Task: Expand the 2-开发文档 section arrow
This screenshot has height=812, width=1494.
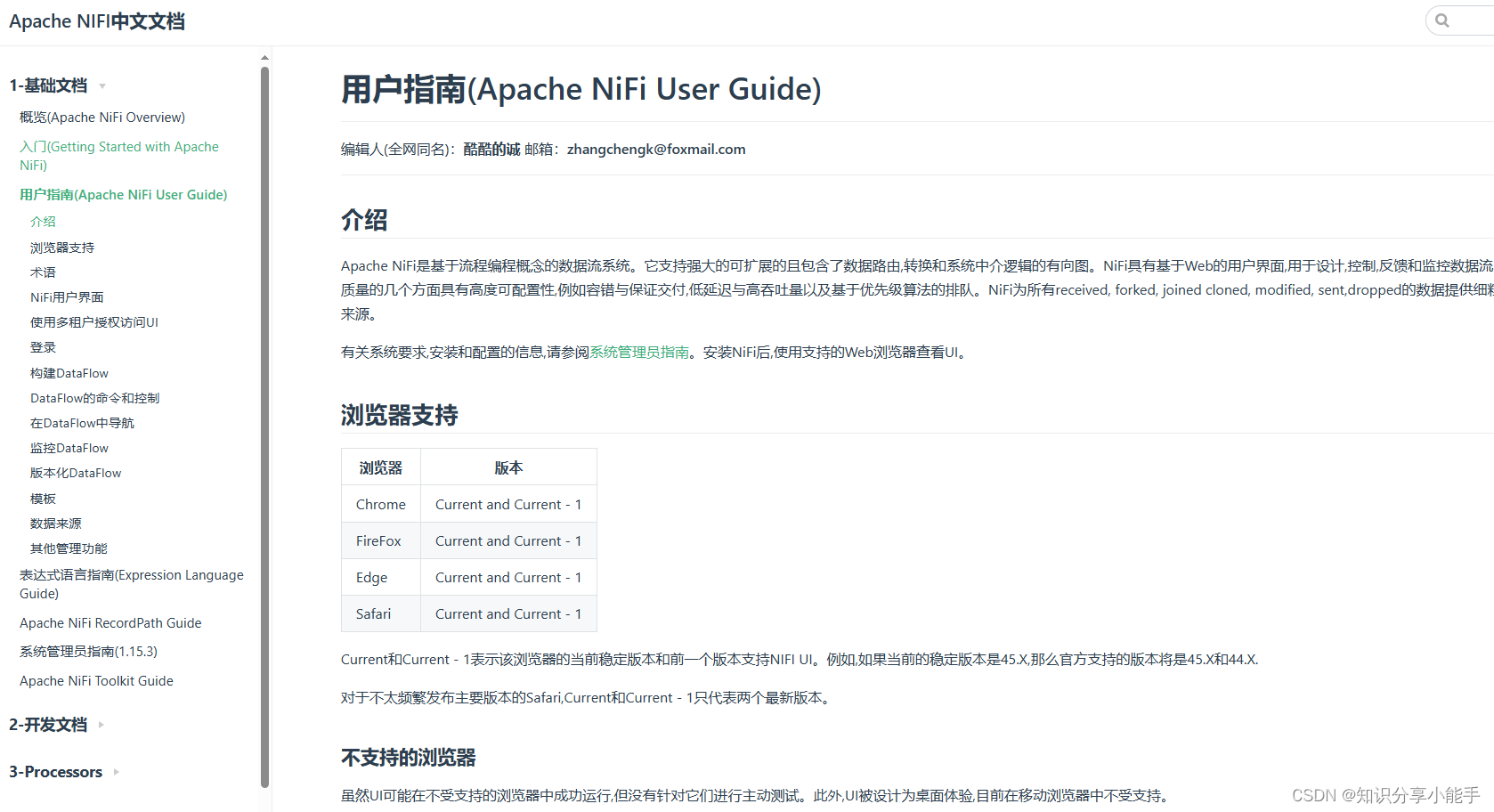Action: pyautogui.click(x=101, y=725)
